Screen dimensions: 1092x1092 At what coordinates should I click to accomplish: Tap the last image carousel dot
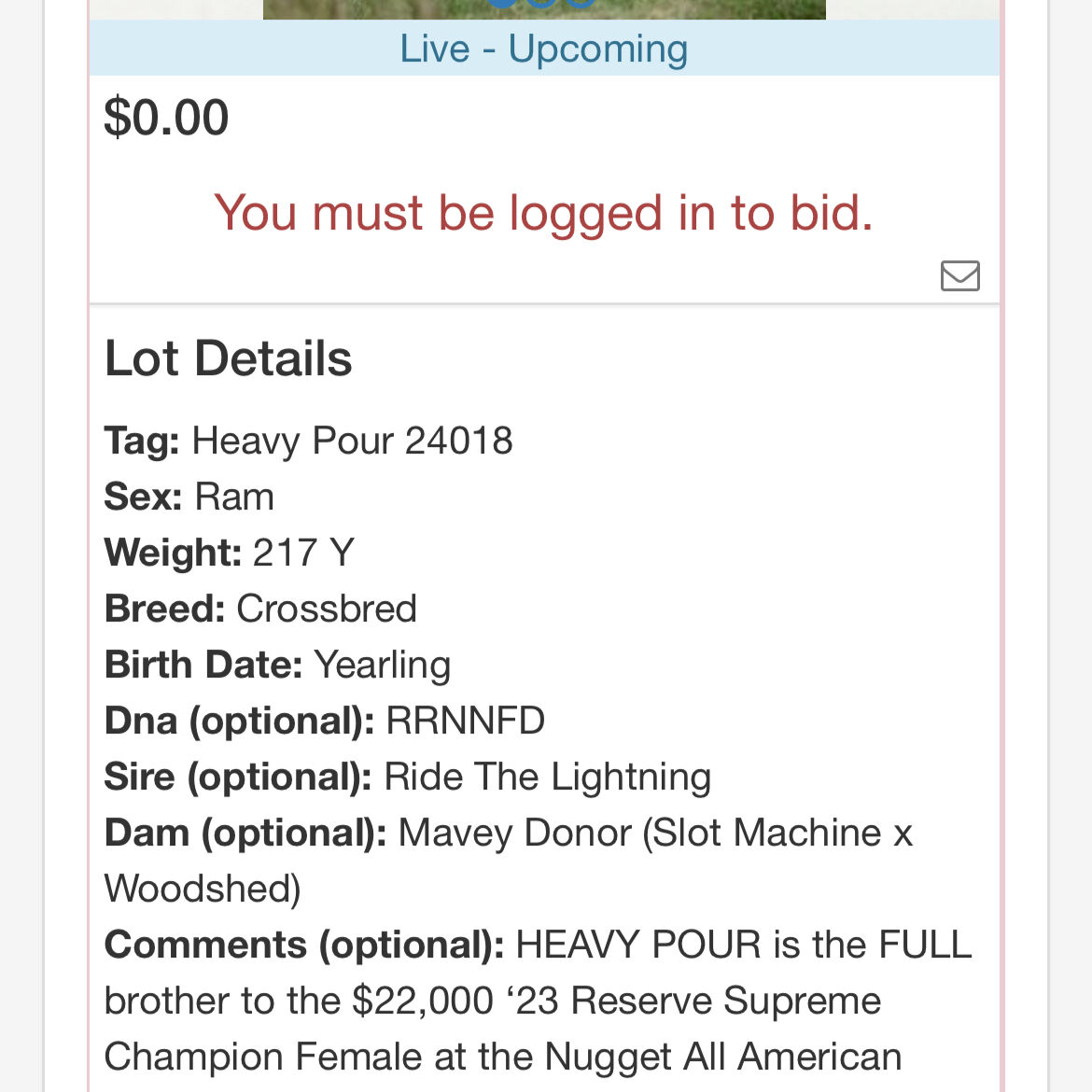(x=581, y=3)
